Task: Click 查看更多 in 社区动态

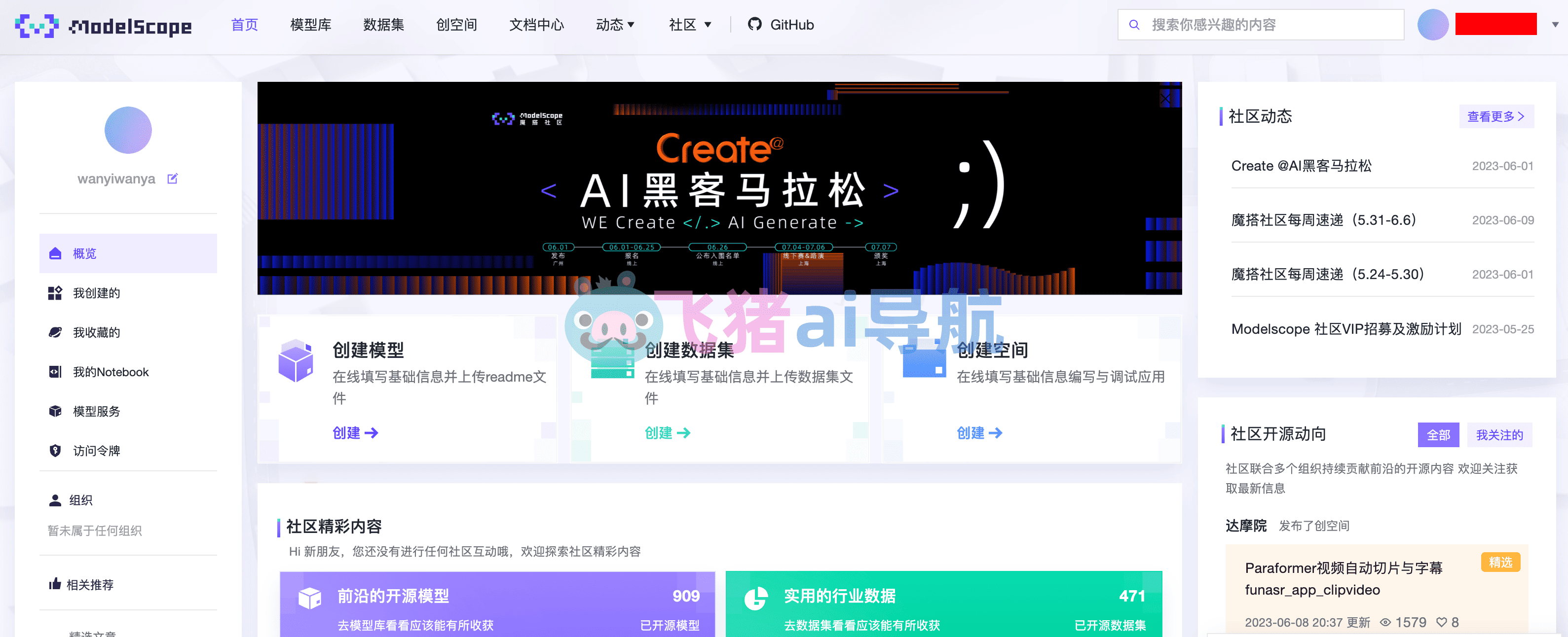Action: click(x=1496, y=116)
